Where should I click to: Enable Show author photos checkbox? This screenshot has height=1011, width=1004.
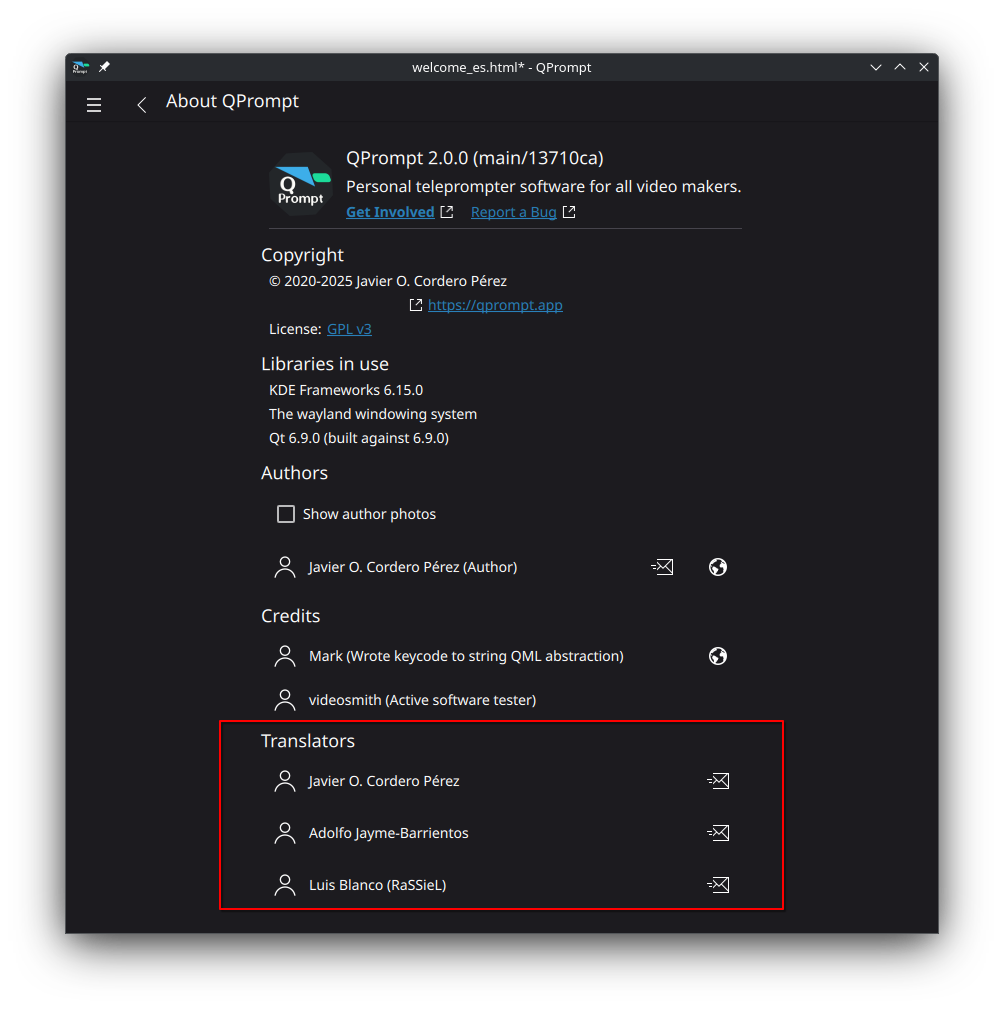(286, 514)
